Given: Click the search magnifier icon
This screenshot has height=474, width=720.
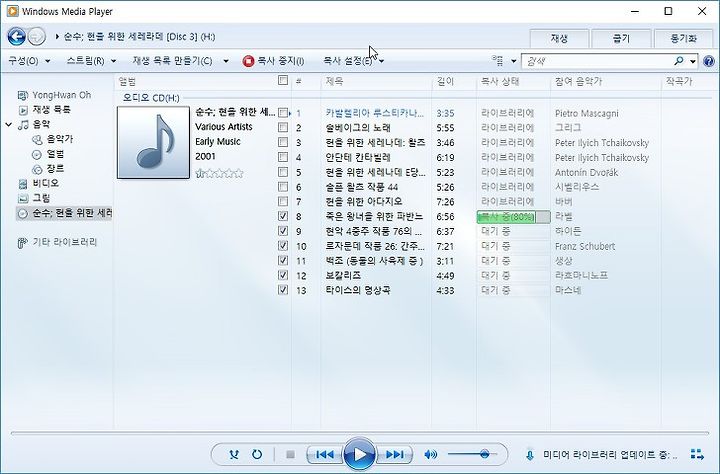Looking at the screenshot, I should pyautogui.click(x=679, y=61).
